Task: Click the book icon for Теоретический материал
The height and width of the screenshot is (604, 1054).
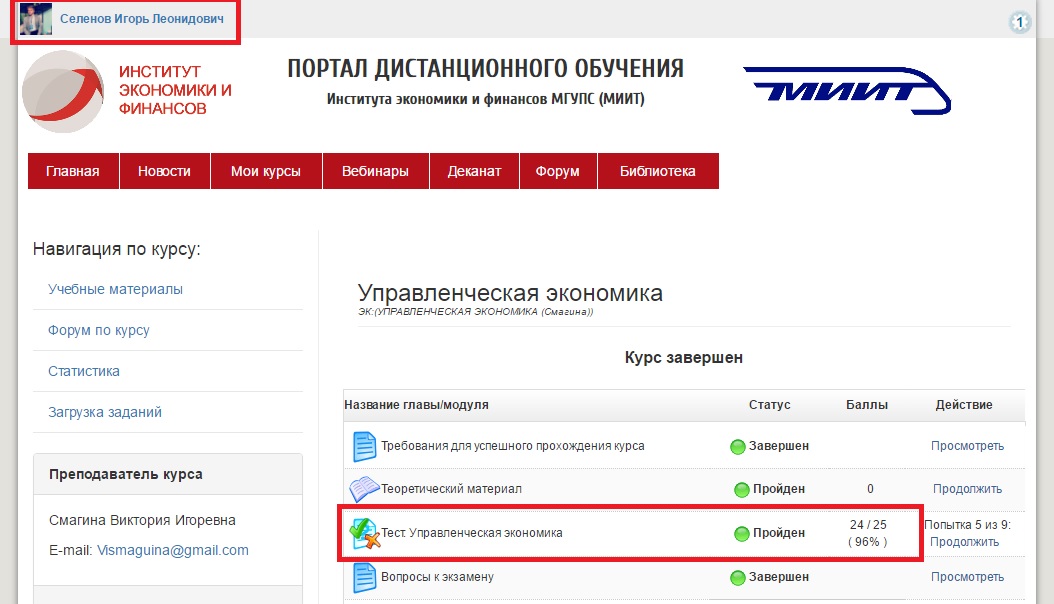Action: (363, 489)
